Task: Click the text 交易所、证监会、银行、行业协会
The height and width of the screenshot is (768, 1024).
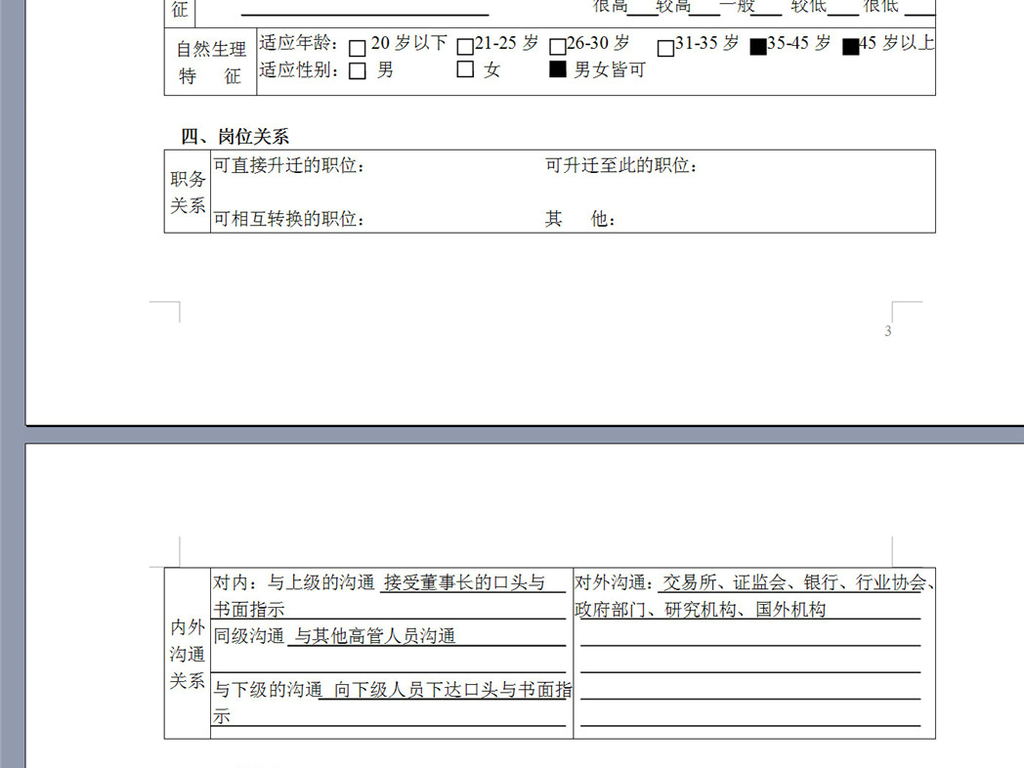Action: pyautogui.click(x=794, y=582)
